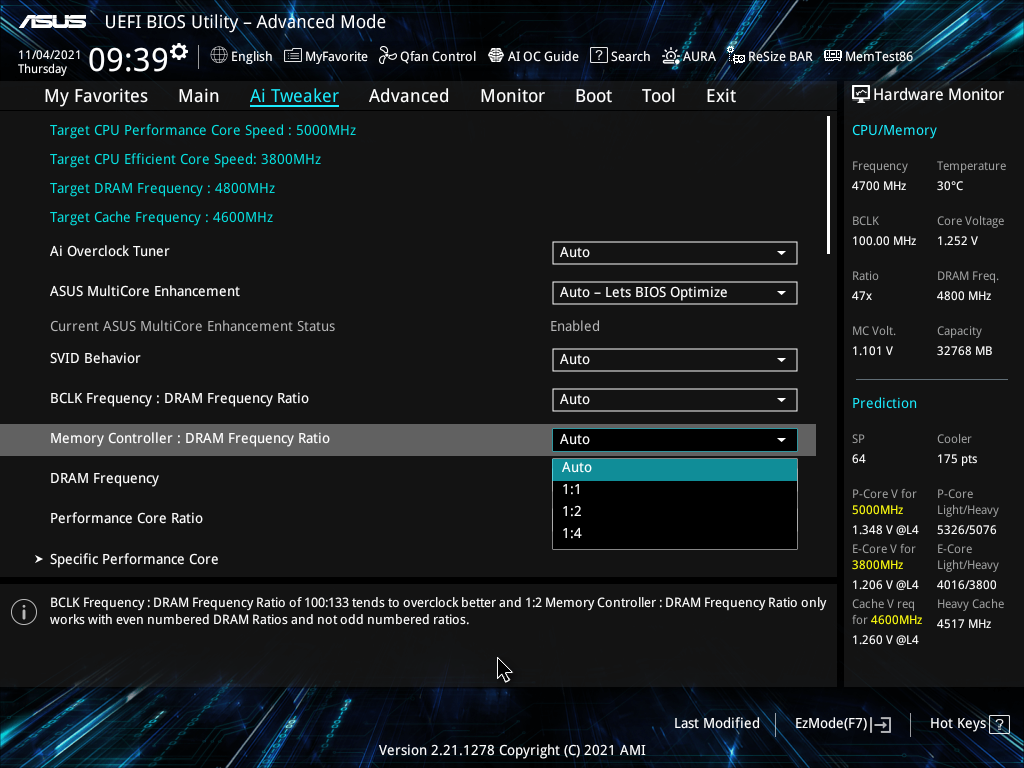Open Ai Overclock Tuner dropdown
Image resolution: width=1024 pixels, height=768 pixels.
pos(675,253)
